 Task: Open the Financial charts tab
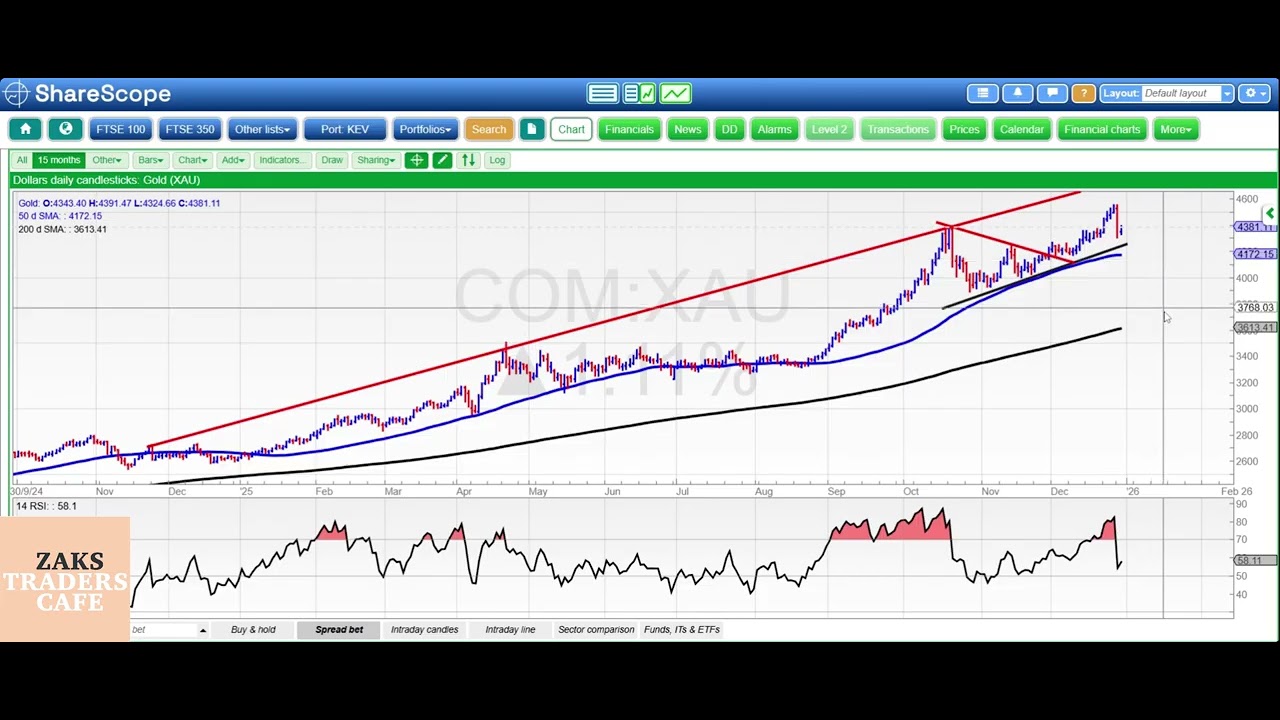point(1102,129)
